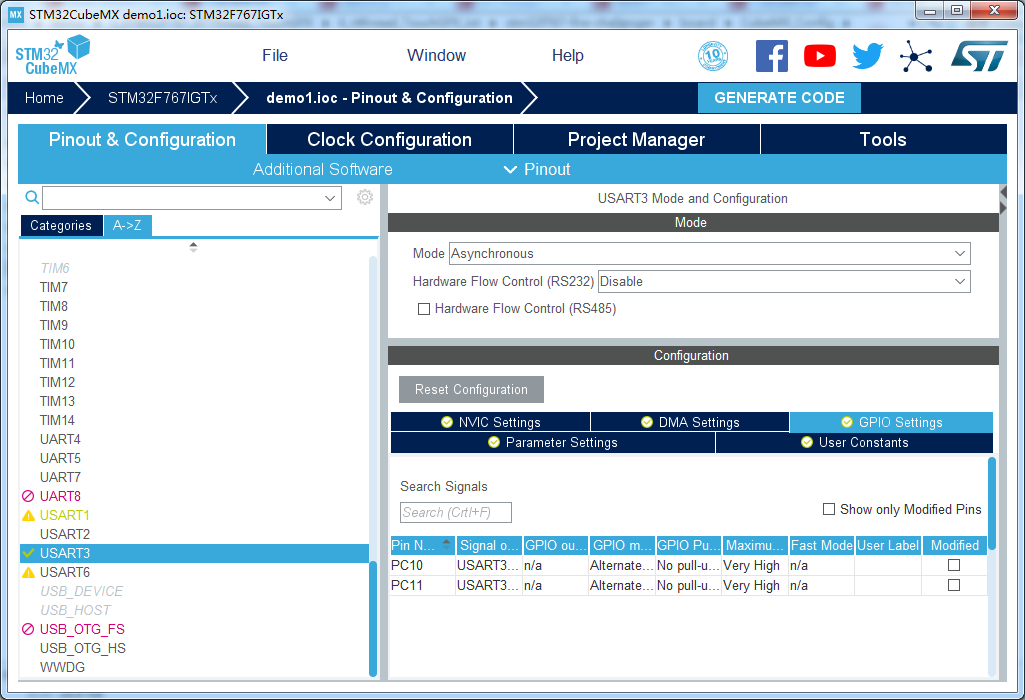Image resolution: width=1025 pixels, height=700 pixels.
Task: Open the Facebook icon link
Action: coord(771,56)
